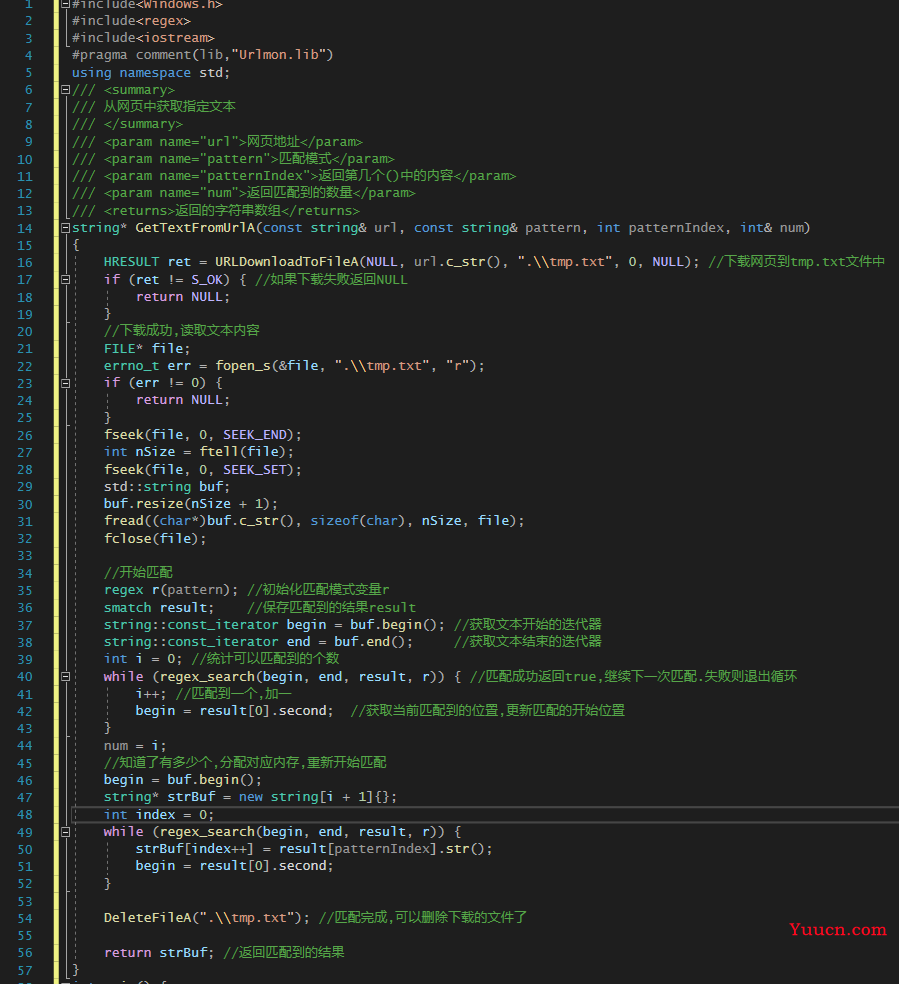Click the 'int index = 0;' current line
The height and width of the screenshot is (984, 899).
pos(159,815)
